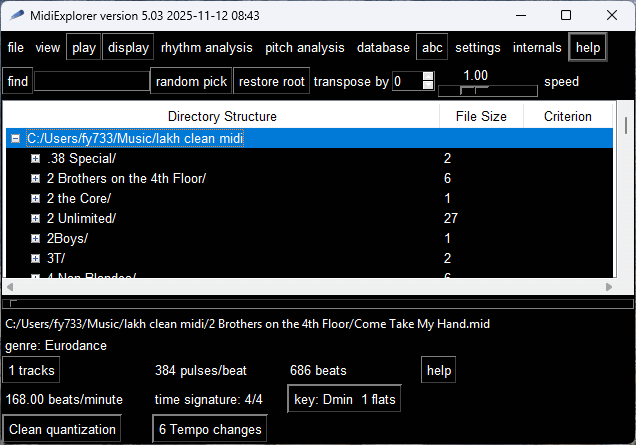Expand the 2 Unlimited folder node
636x445 pixels.
coord(35,218)
